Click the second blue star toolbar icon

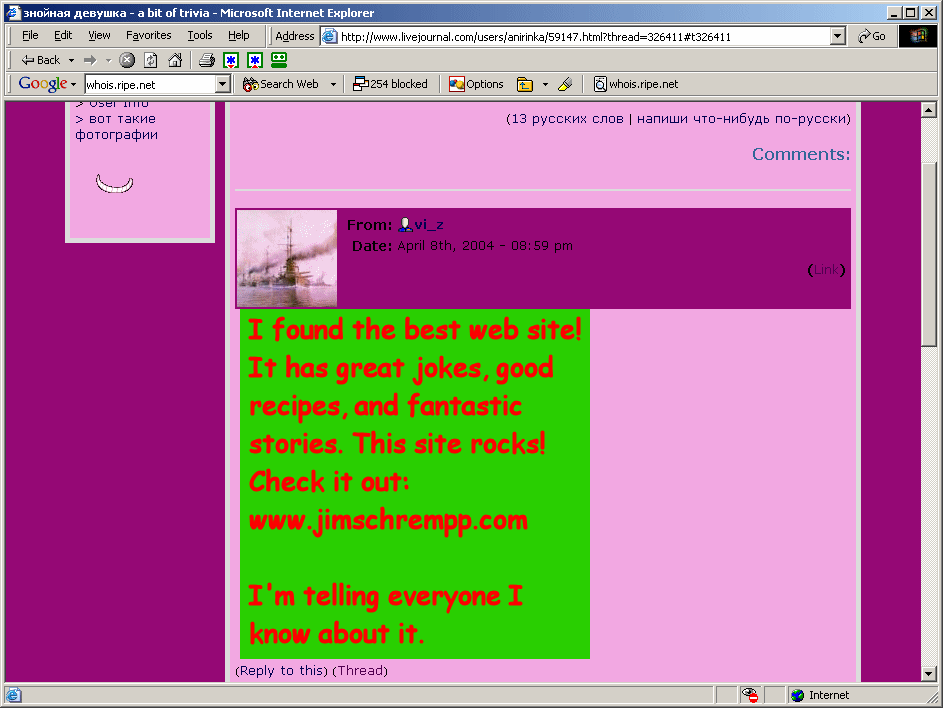point(255,60)
